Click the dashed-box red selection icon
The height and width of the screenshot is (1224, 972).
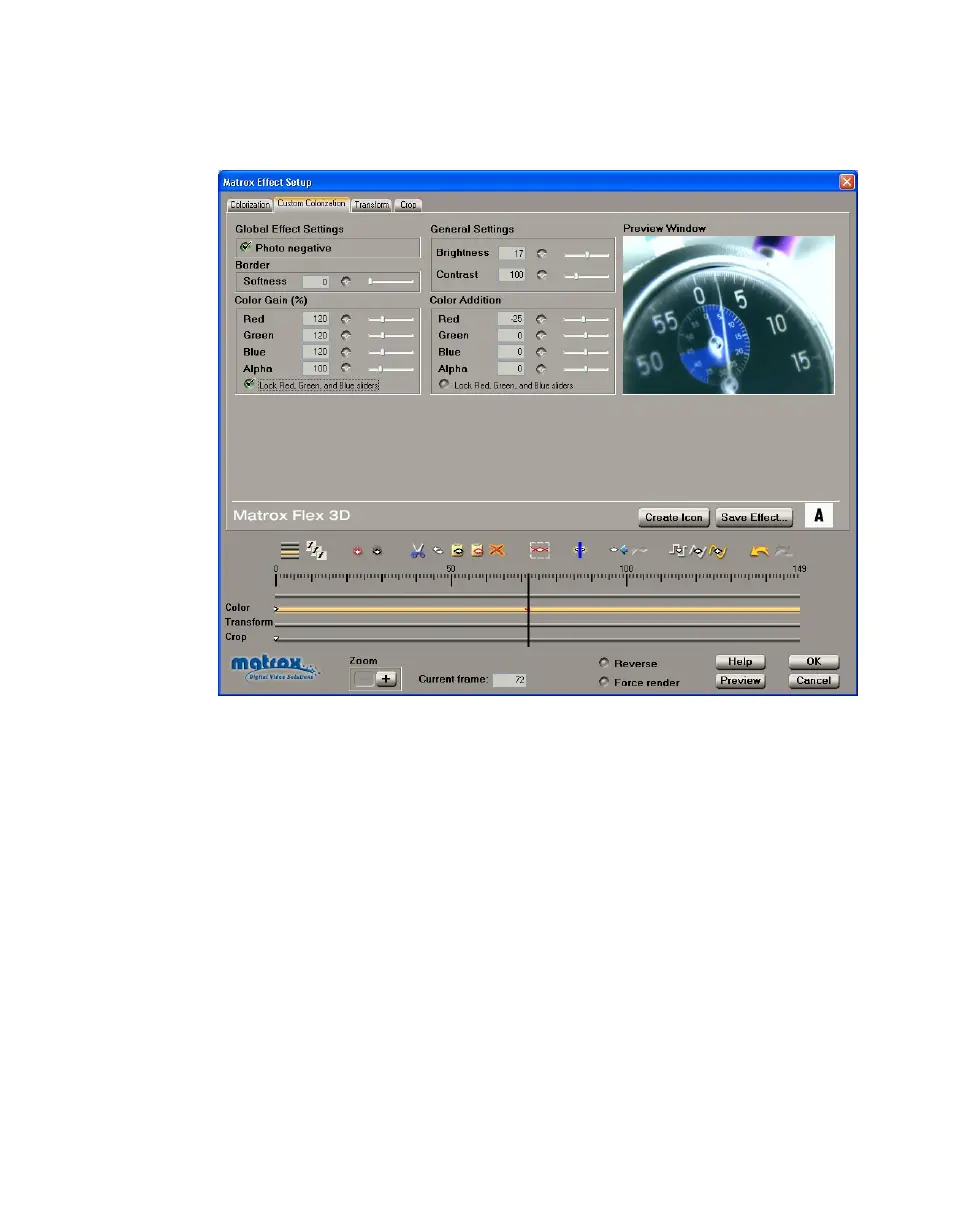(540, 550)
